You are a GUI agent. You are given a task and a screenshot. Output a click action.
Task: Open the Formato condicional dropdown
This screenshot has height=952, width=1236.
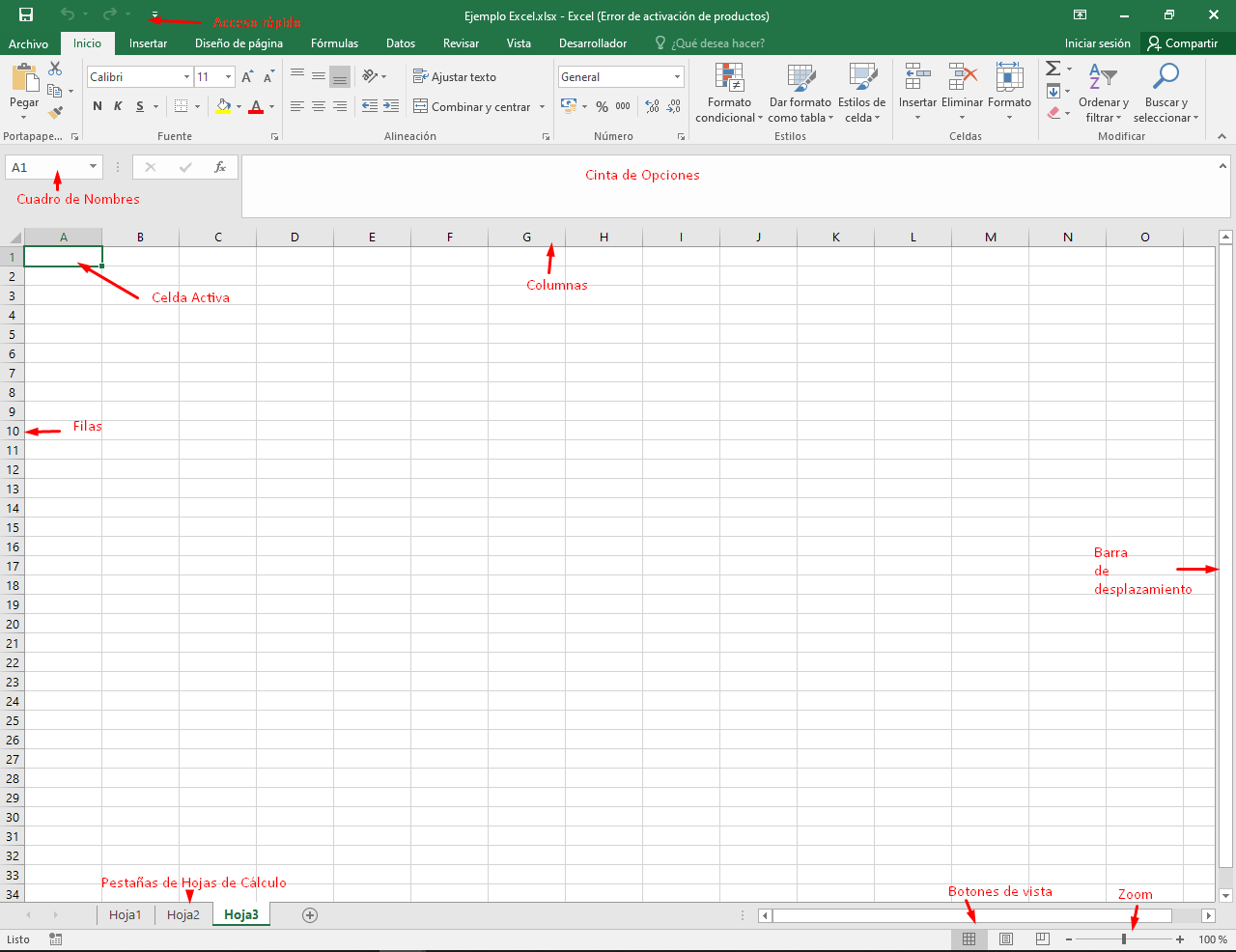click(x=729, y=92)
